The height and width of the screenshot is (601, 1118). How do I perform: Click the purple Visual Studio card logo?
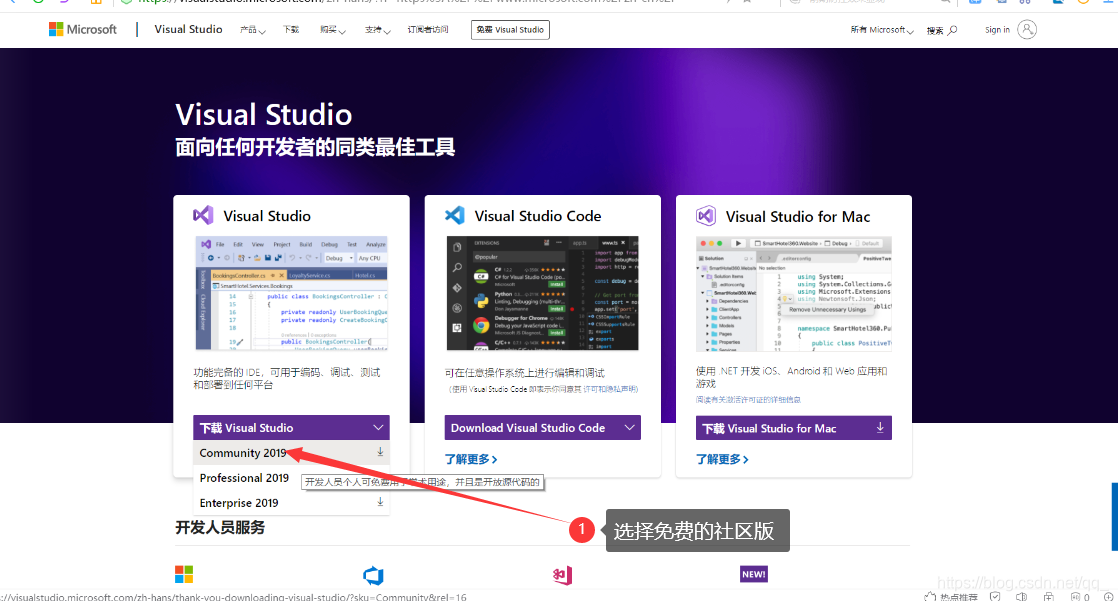pos(203,215)
